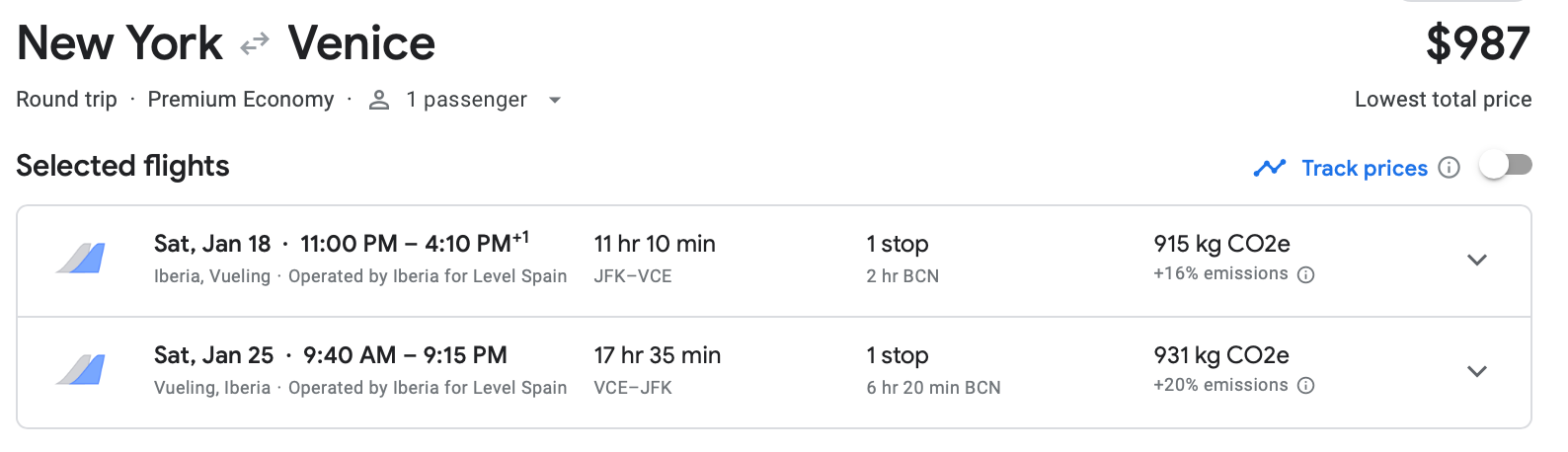Click the Premium Economy class label
This screenshot has height=452, width=1568.
tap(241, 100)
